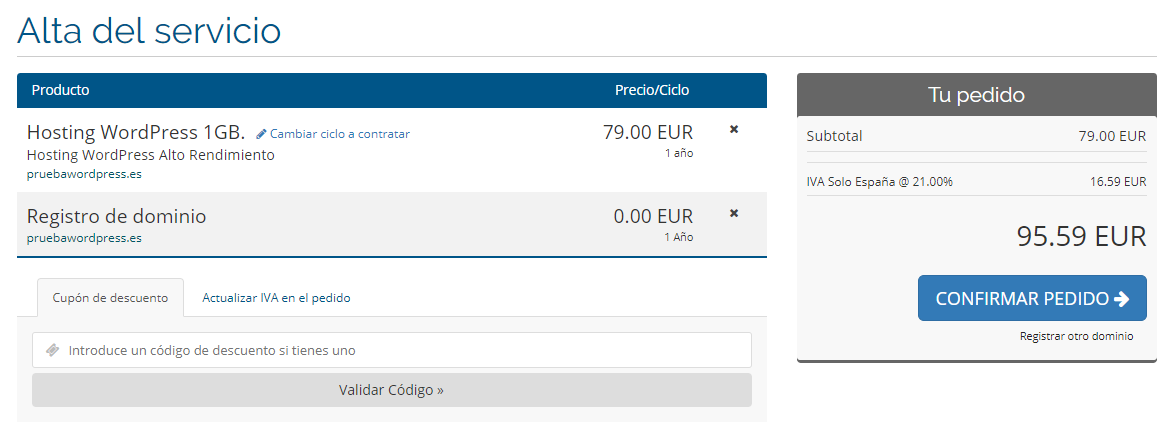Click the pencil icon to change cycle
Viewport: 1174px width, 424px height.
[262, 134]
